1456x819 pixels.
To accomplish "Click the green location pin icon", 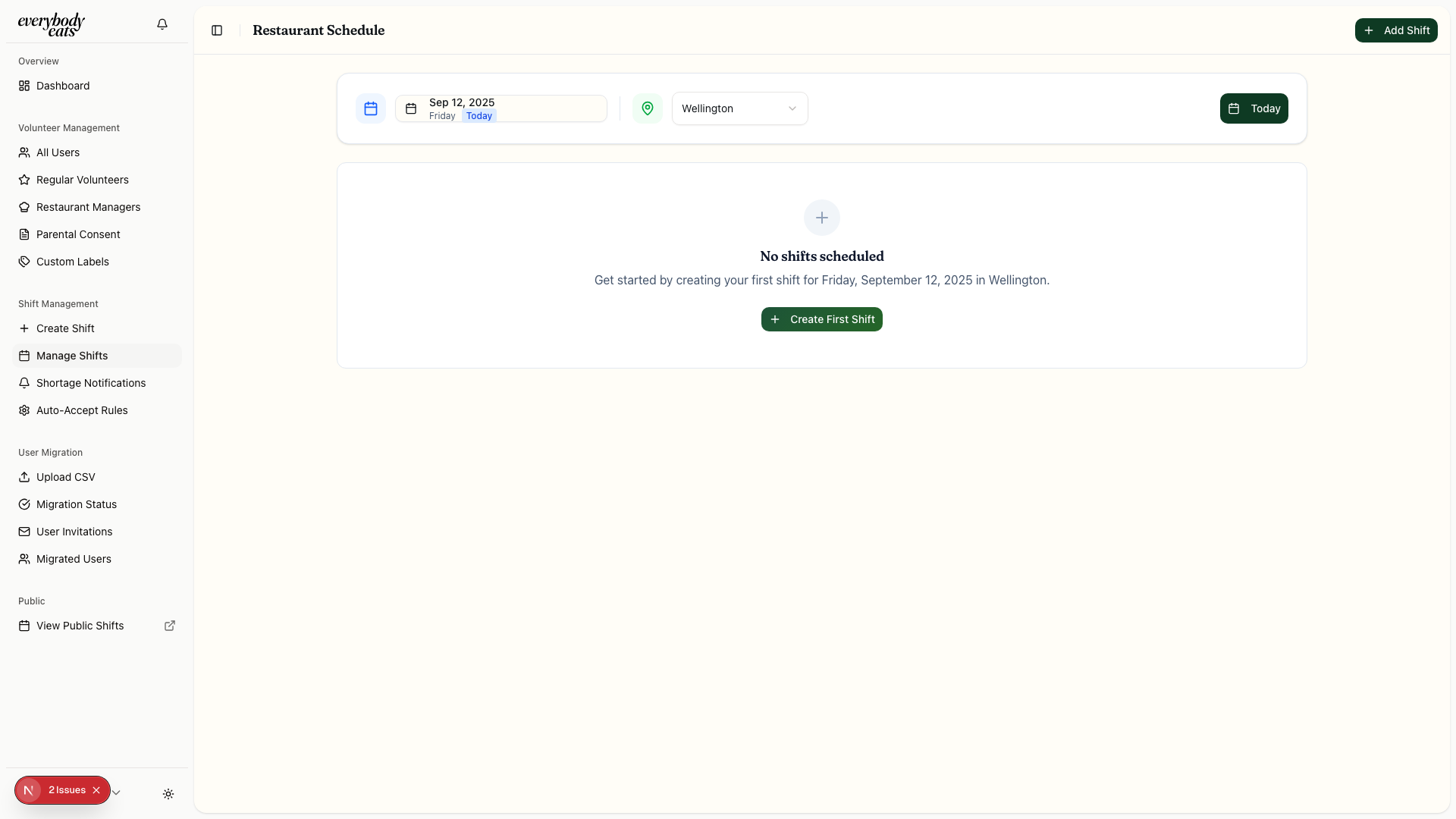I will [x=648, y=108].
